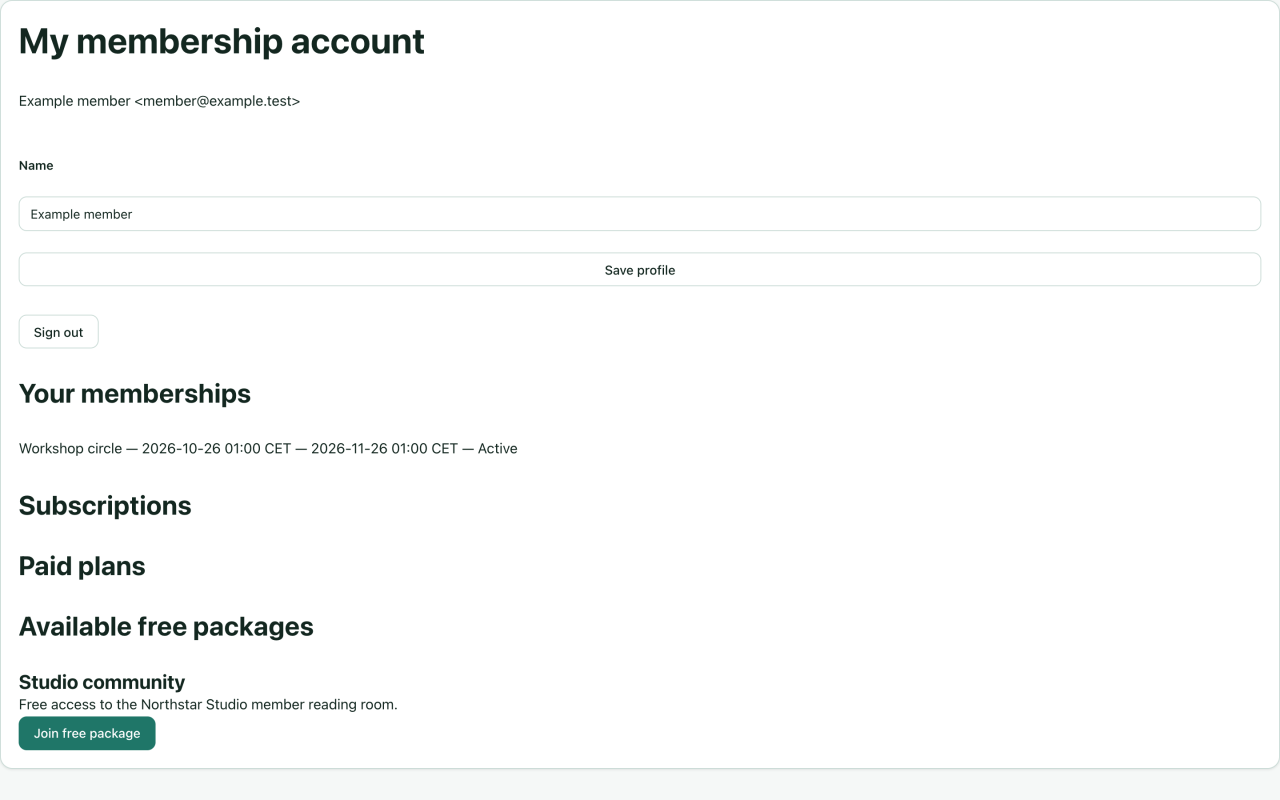This screenshot has height=800, width=1280.
Task: Select the 'Workshop circle' membership row
Action: [x=268, y=448]
